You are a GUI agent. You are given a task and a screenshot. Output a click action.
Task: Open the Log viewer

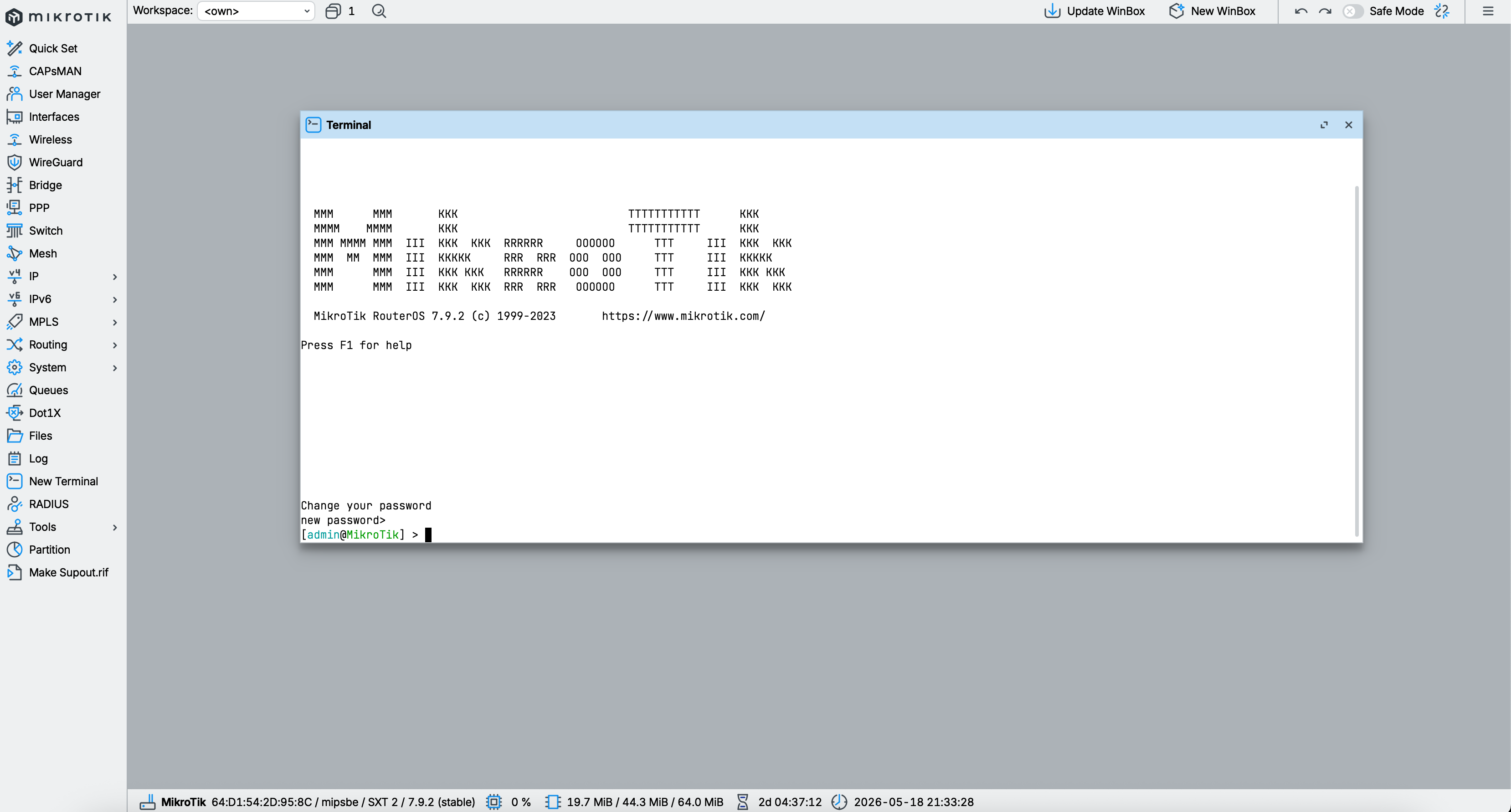click(x=38, y=458)
